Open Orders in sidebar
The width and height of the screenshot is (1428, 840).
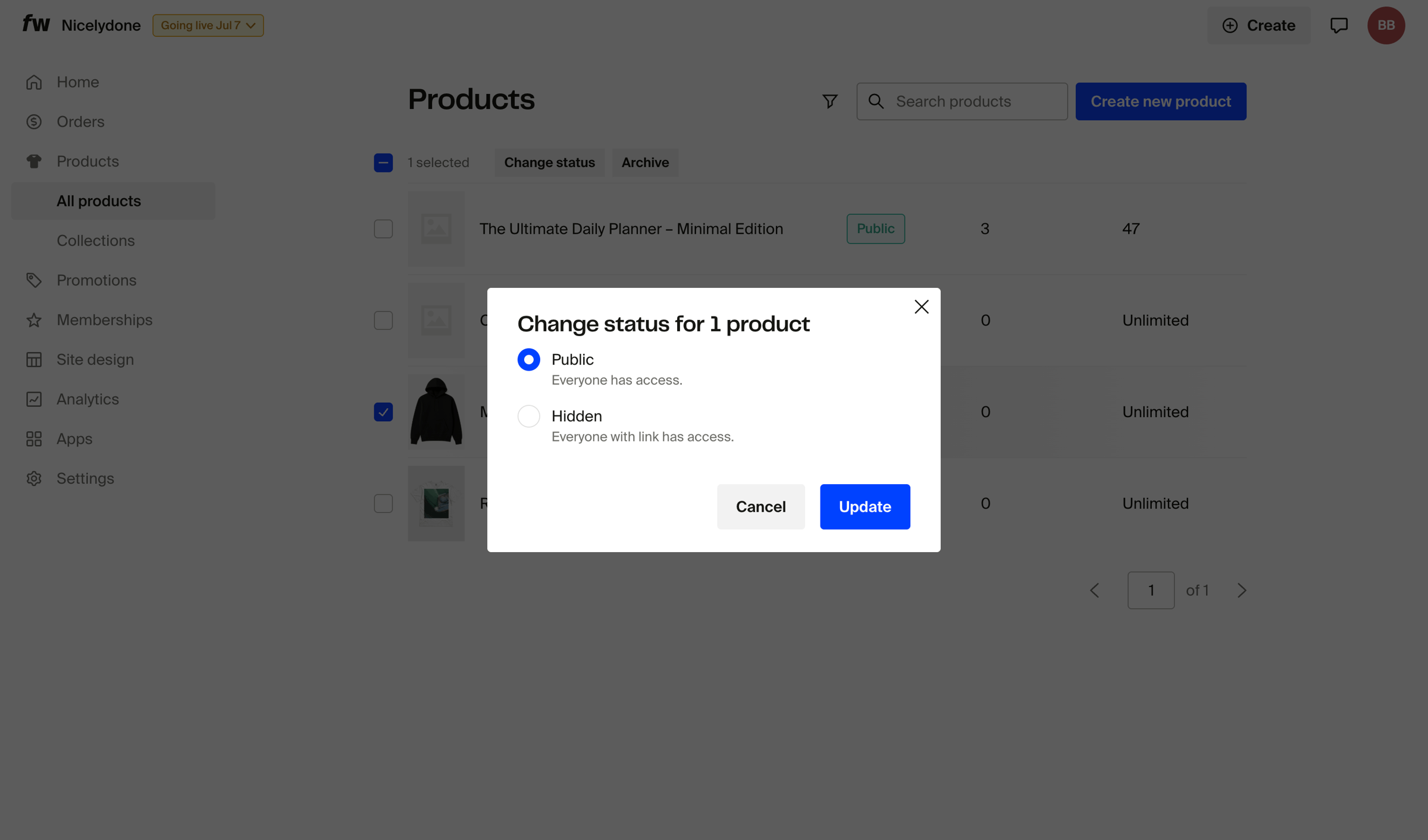(x=113, y=121)
